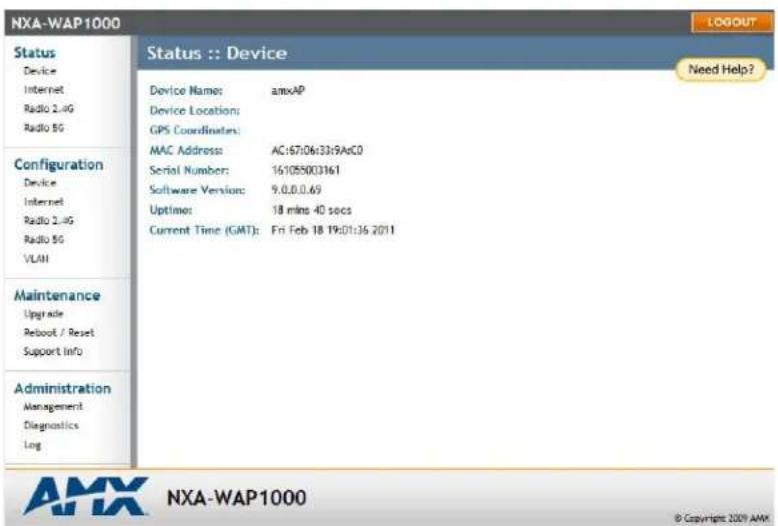Viewport: 778px width, 526px height.
Task: Open the Upgrade maintenance page
Action: 43,314
